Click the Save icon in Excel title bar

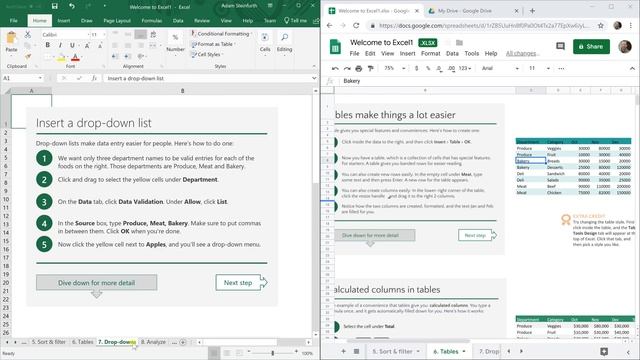(x=55, y=6)
